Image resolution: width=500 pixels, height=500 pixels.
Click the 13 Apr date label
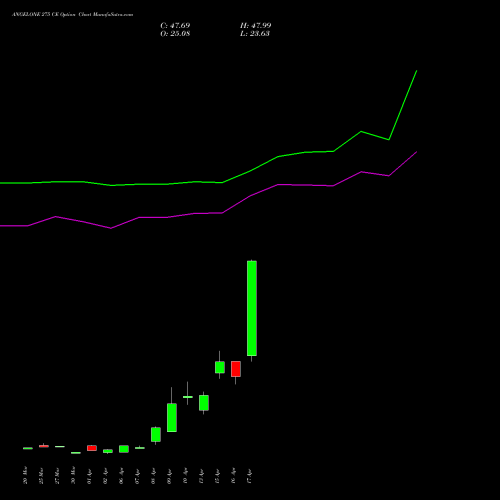[x=201, y=476]
